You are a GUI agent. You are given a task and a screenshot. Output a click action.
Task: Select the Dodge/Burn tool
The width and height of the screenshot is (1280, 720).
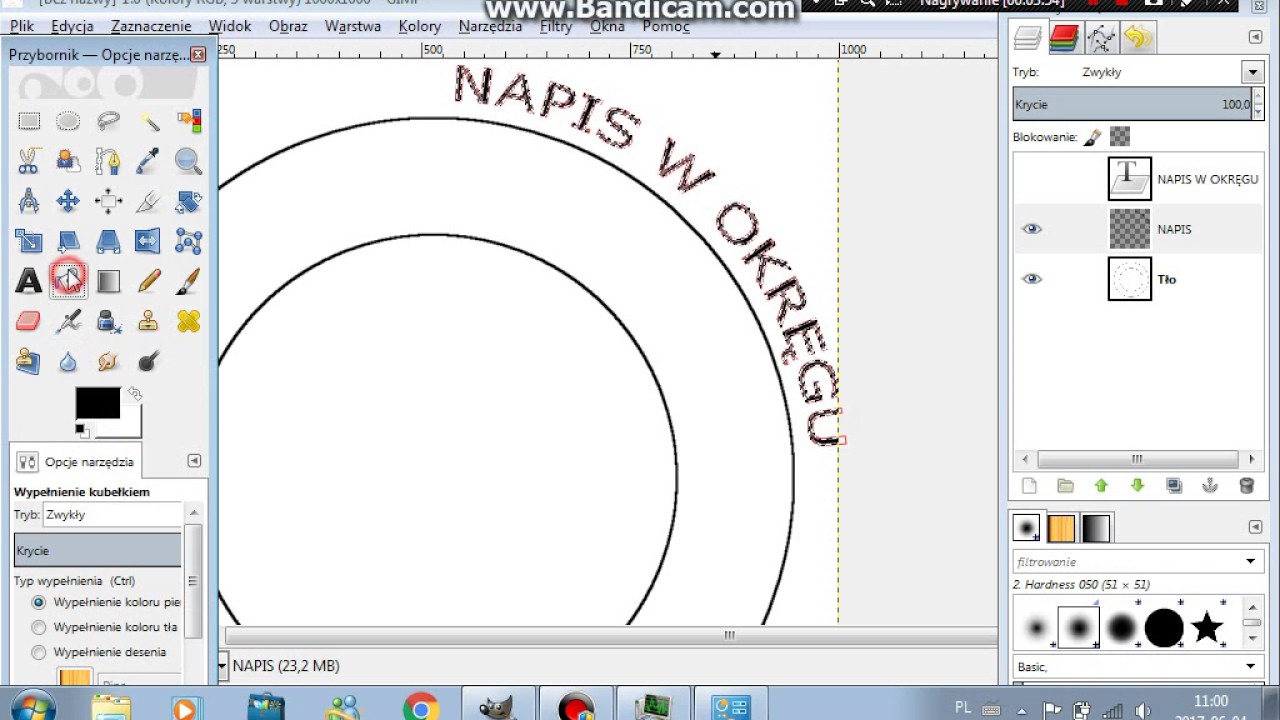tap(149, 361)
